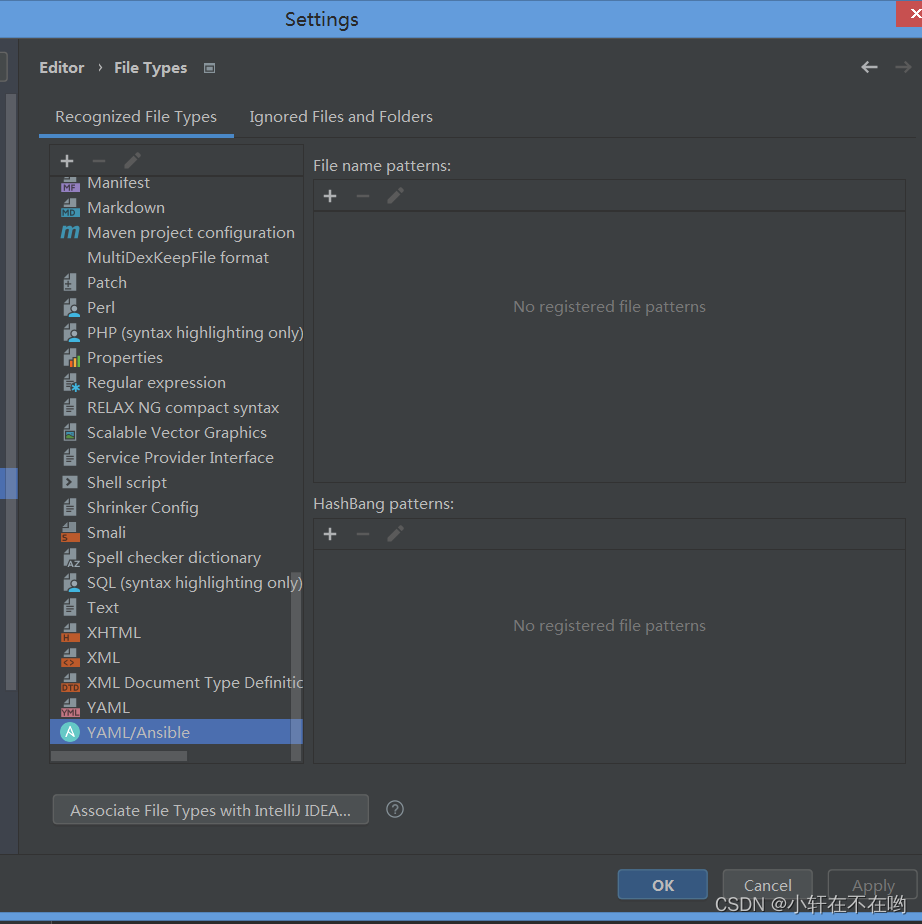Click the back navigation arrow
The image size is (922, 924).
(868, 67)
